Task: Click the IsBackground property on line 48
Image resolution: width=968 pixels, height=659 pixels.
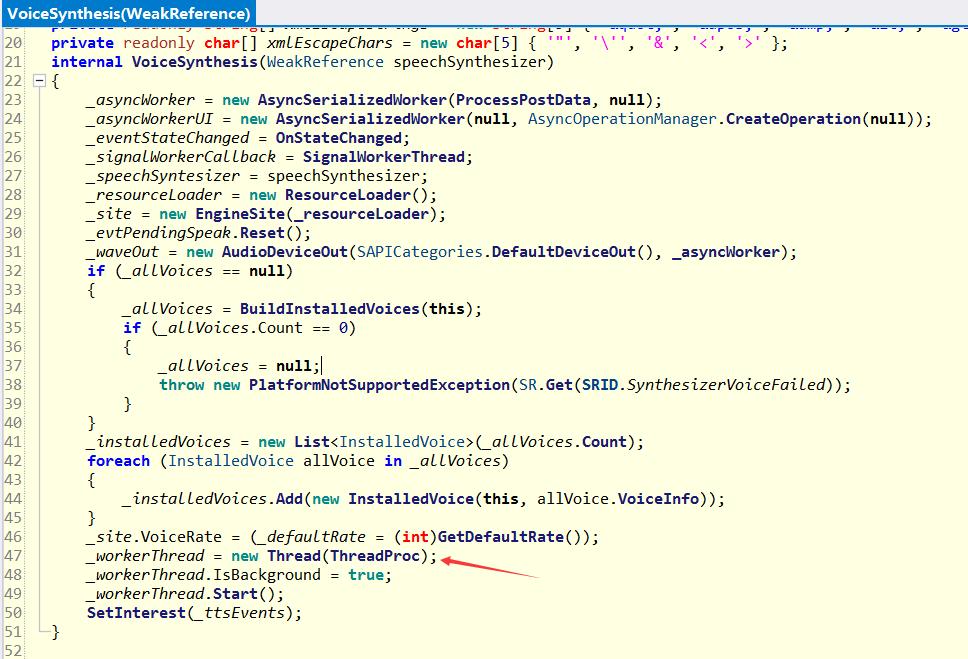Action: 264,575
